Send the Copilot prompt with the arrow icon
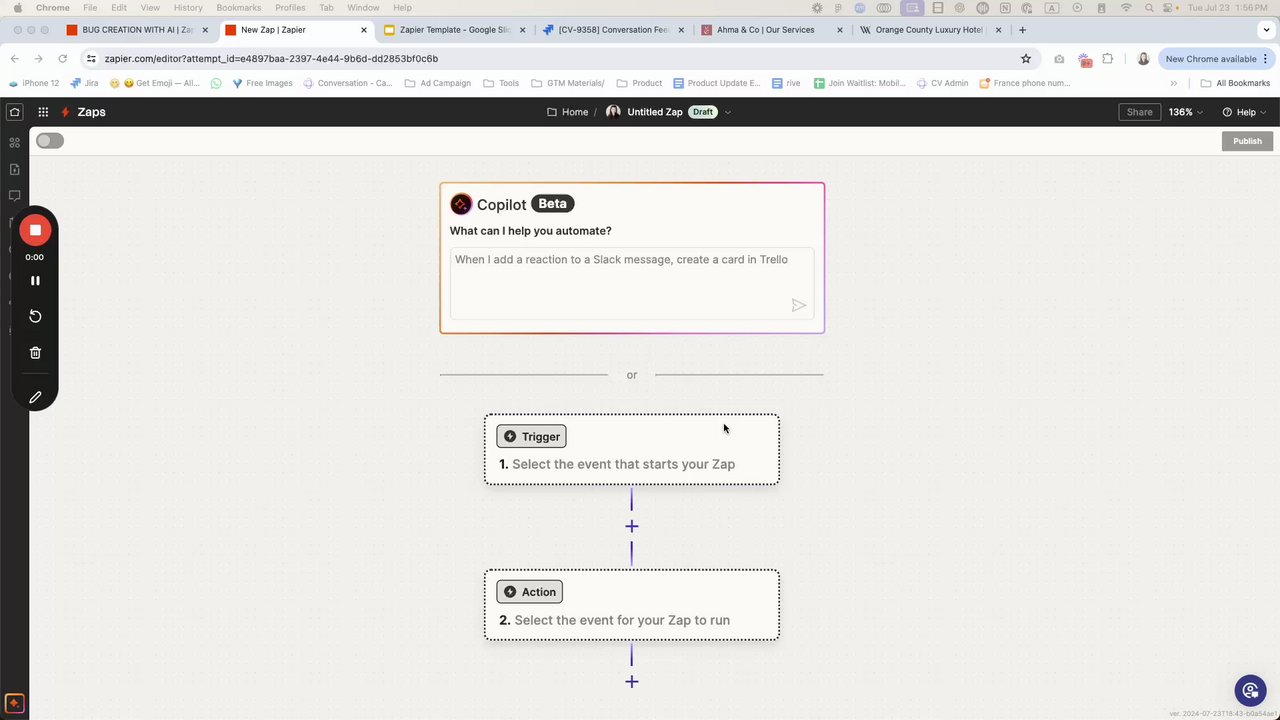1280x720 pixels. tap(799, 305)
